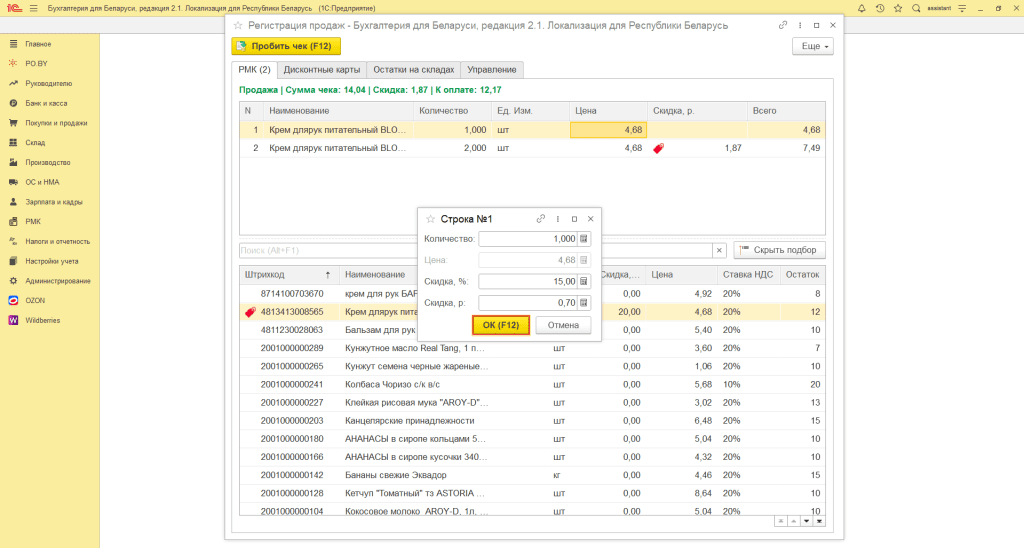
Task: Switch to РМК (2) tab
Action: pos(254,69)
